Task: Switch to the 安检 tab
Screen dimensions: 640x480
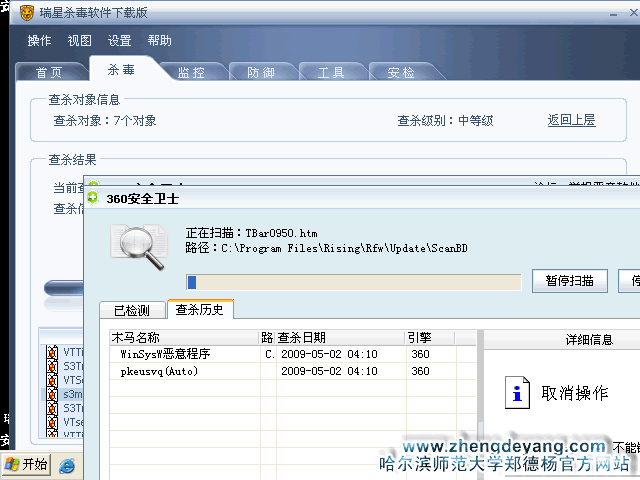Action: (x=401, y=72)
